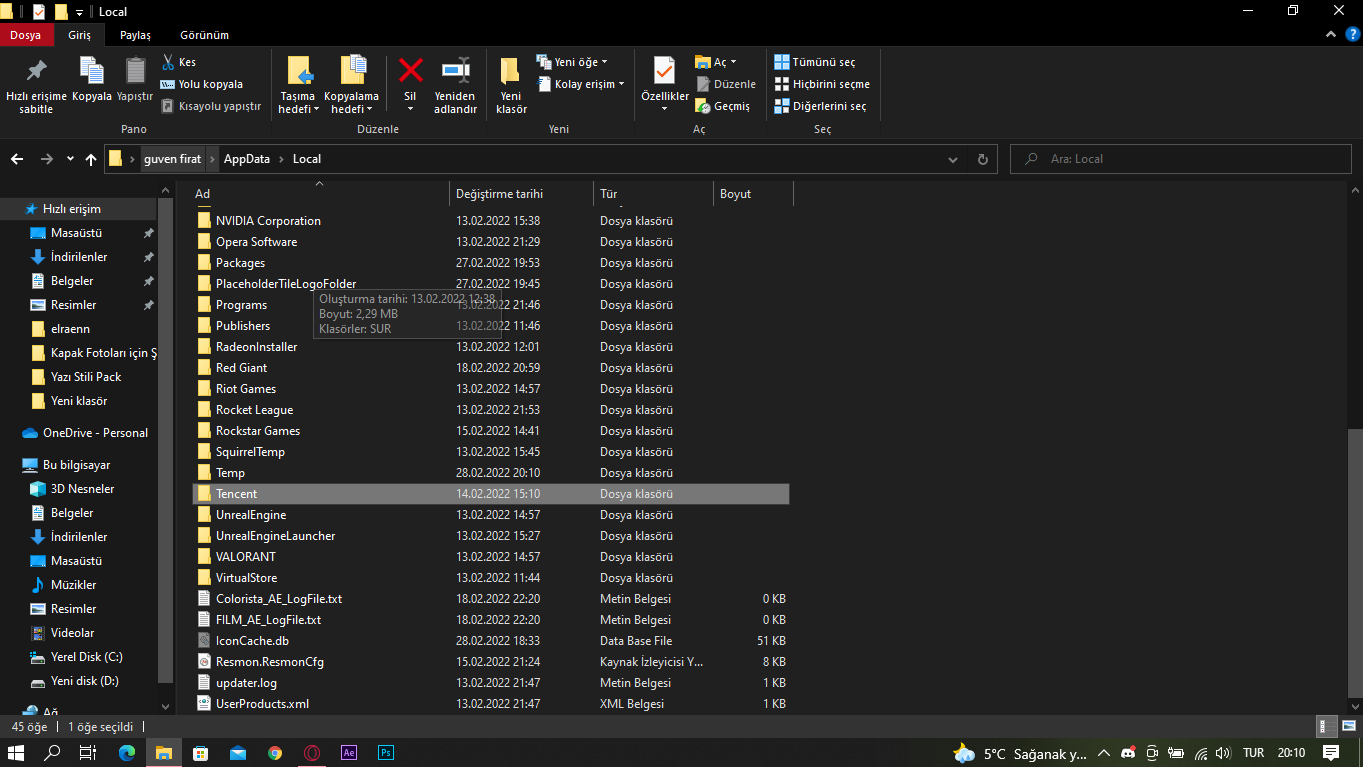The height and width of the screenshot is (767, 1363).
Task: Open the Dosya menu tab
Action: (x=26, y=35)
